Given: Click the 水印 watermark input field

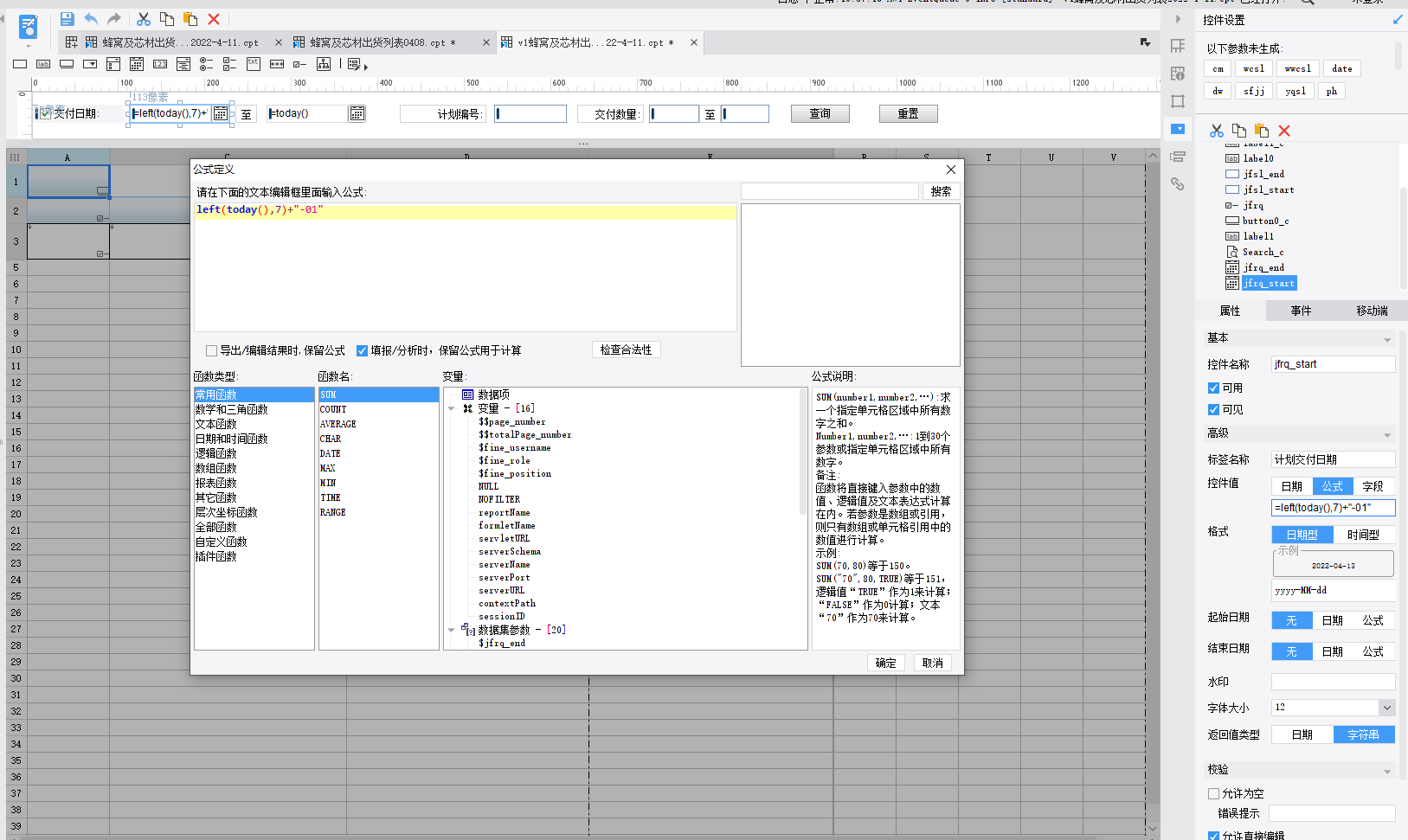Looking at the screenshot, I should [x=1333, y=682].
